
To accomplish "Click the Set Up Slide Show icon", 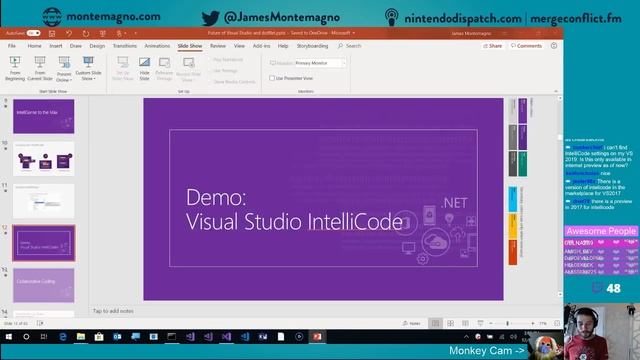I will click(123, 62).
